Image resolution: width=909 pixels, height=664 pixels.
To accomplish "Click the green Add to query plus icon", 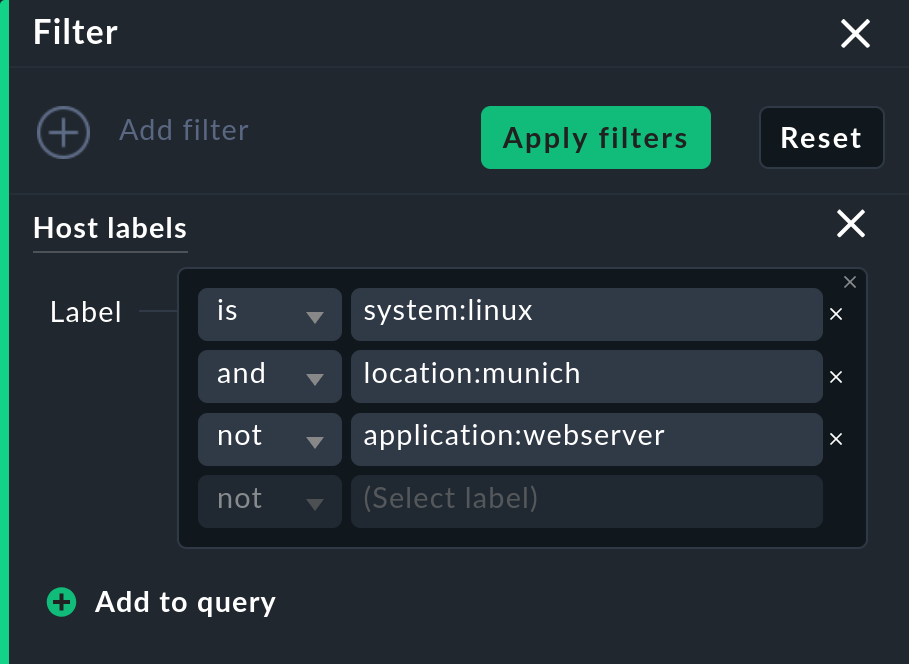I will (61, 602).
